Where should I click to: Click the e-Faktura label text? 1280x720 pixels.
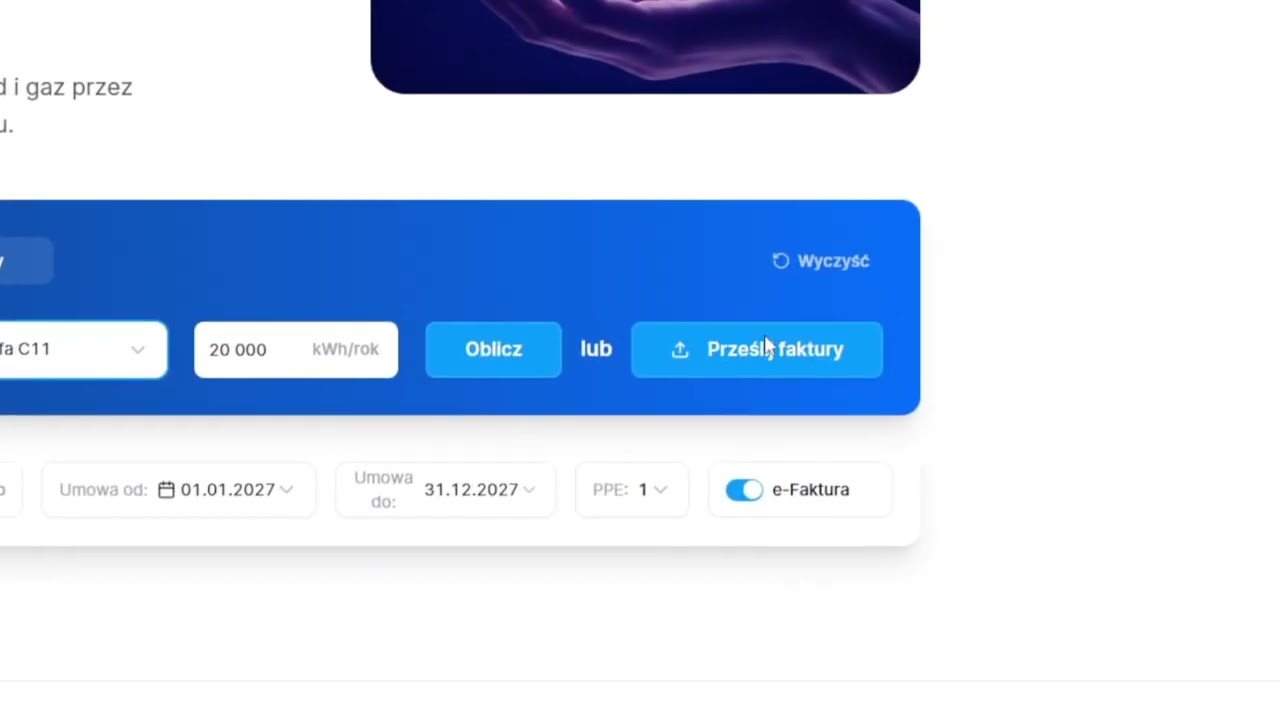pos(810,489)
